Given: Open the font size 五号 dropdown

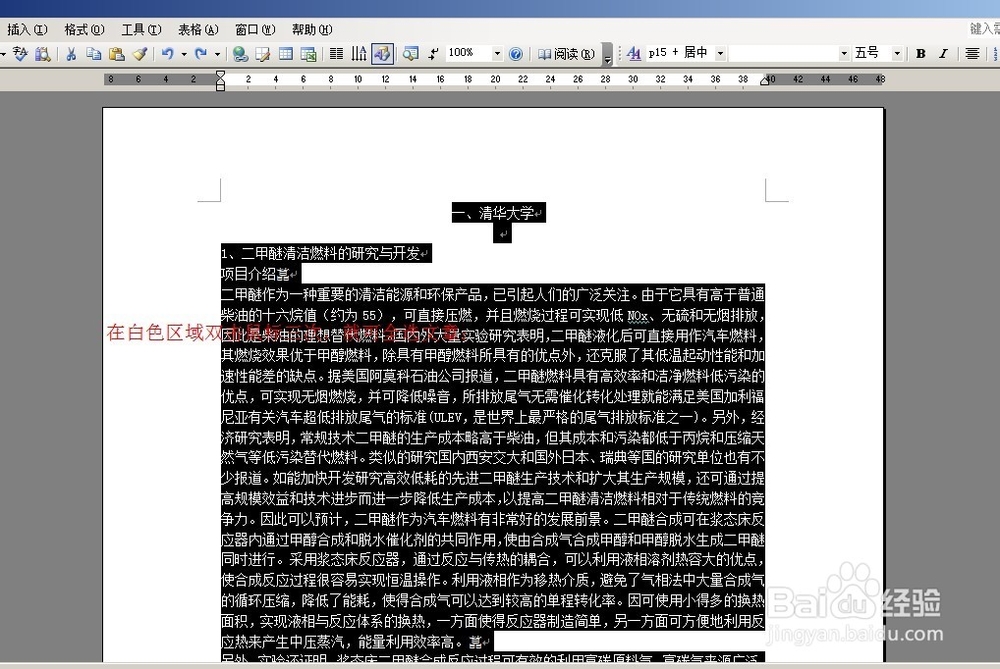Looking at the screenshot, I should coord(899,53).
